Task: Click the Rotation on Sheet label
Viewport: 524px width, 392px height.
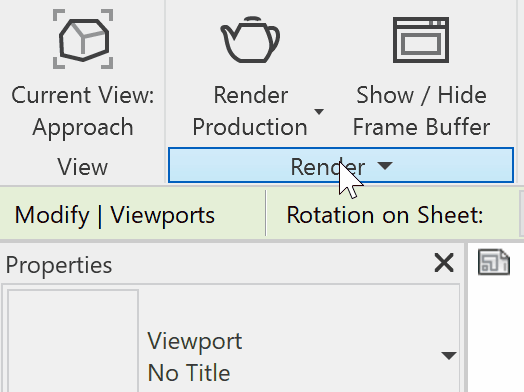Action: [385, 215]
